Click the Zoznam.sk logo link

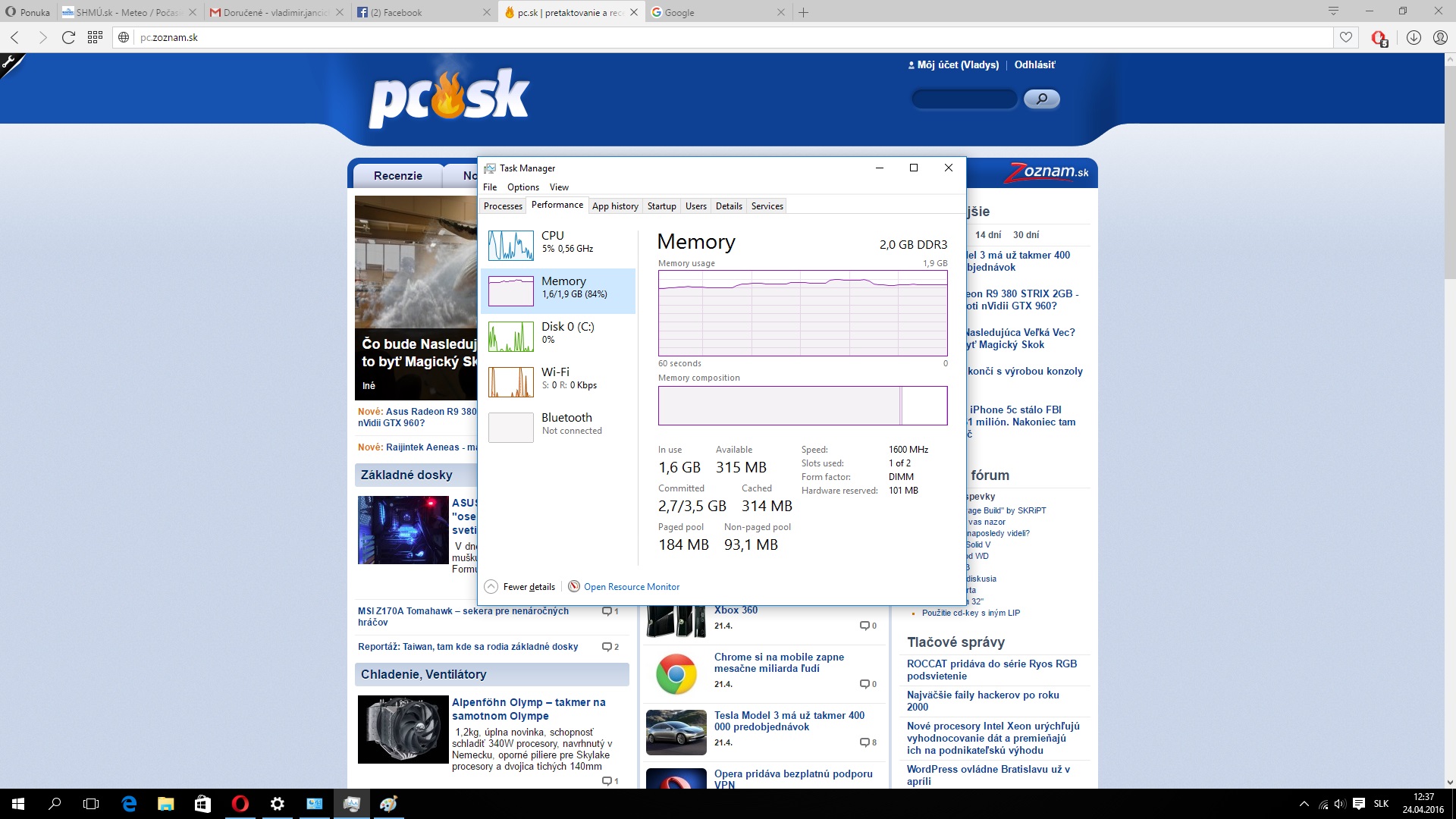1046,172
